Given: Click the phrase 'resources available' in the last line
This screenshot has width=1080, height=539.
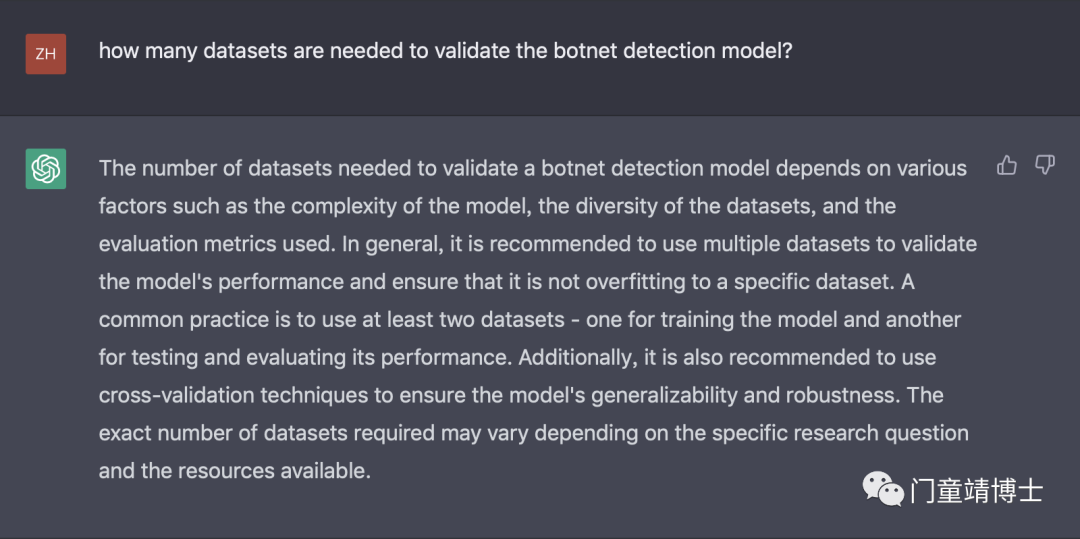Looking at the screenshot, I should 274,471.
